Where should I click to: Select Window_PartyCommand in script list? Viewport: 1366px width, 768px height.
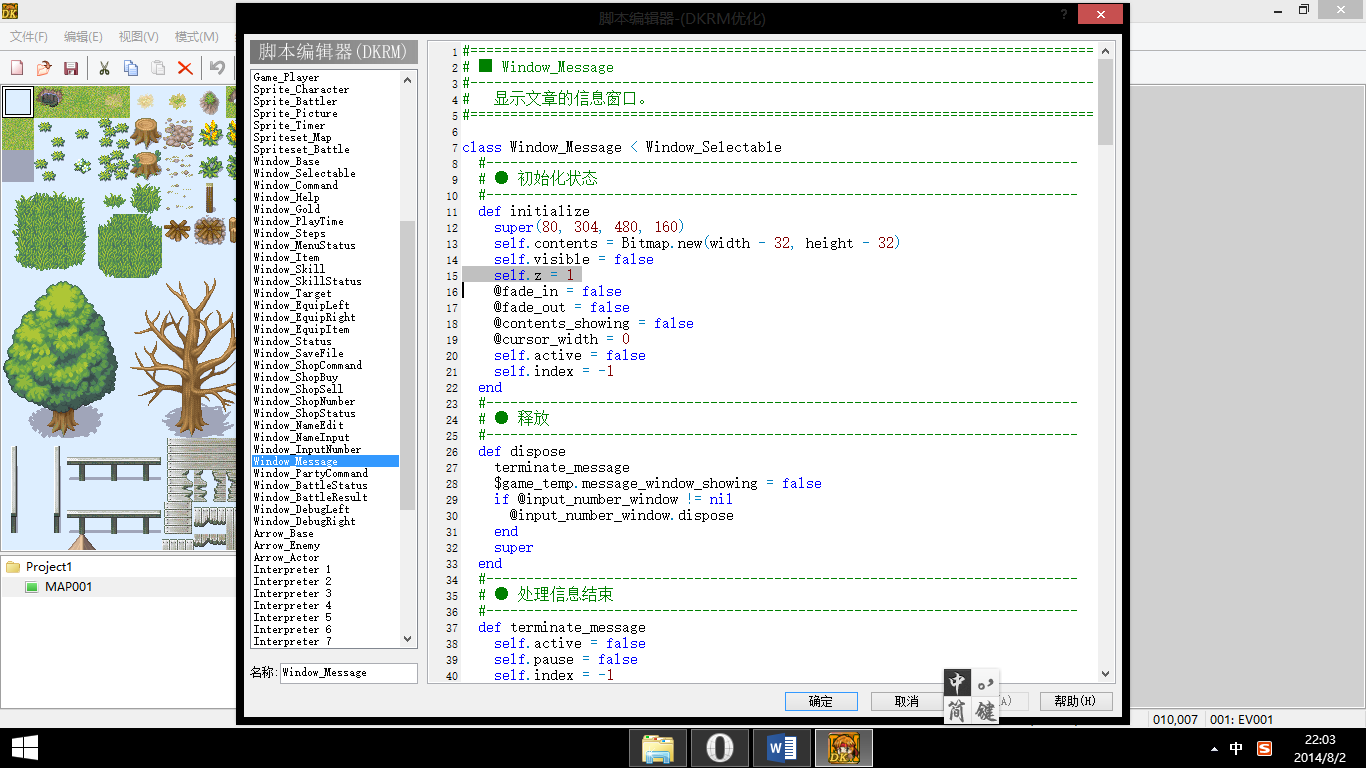tap(310, 473)
